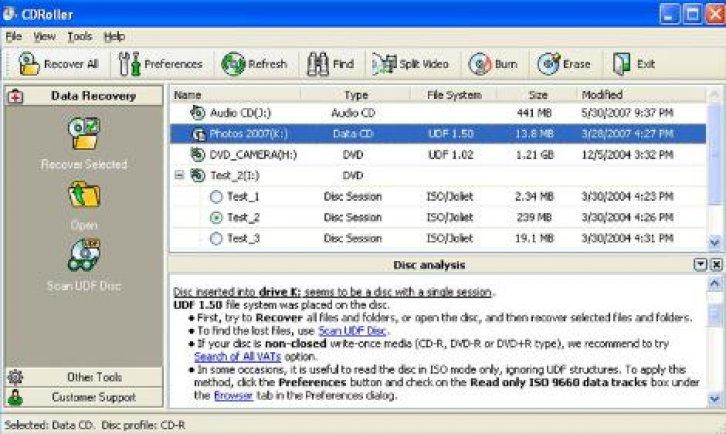Click the Refresh toolbar icon

pyautogui.click(x=233, y=63)
